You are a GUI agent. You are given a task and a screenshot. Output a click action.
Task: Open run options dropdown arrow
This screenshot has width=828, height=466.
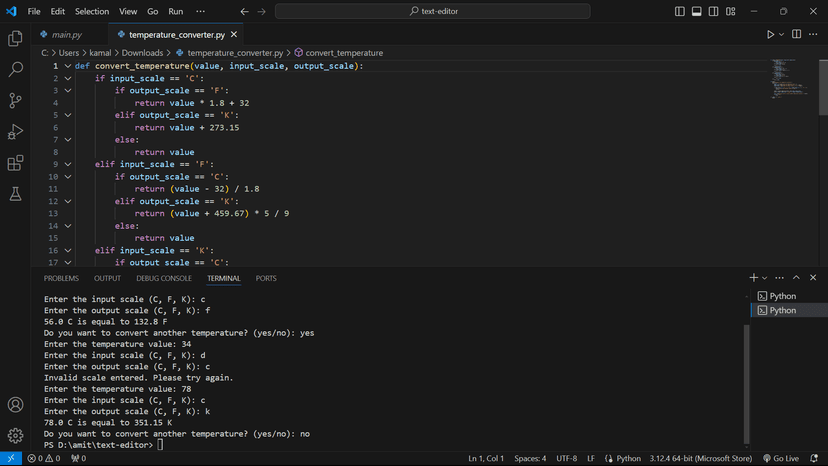tap(782, 34)
